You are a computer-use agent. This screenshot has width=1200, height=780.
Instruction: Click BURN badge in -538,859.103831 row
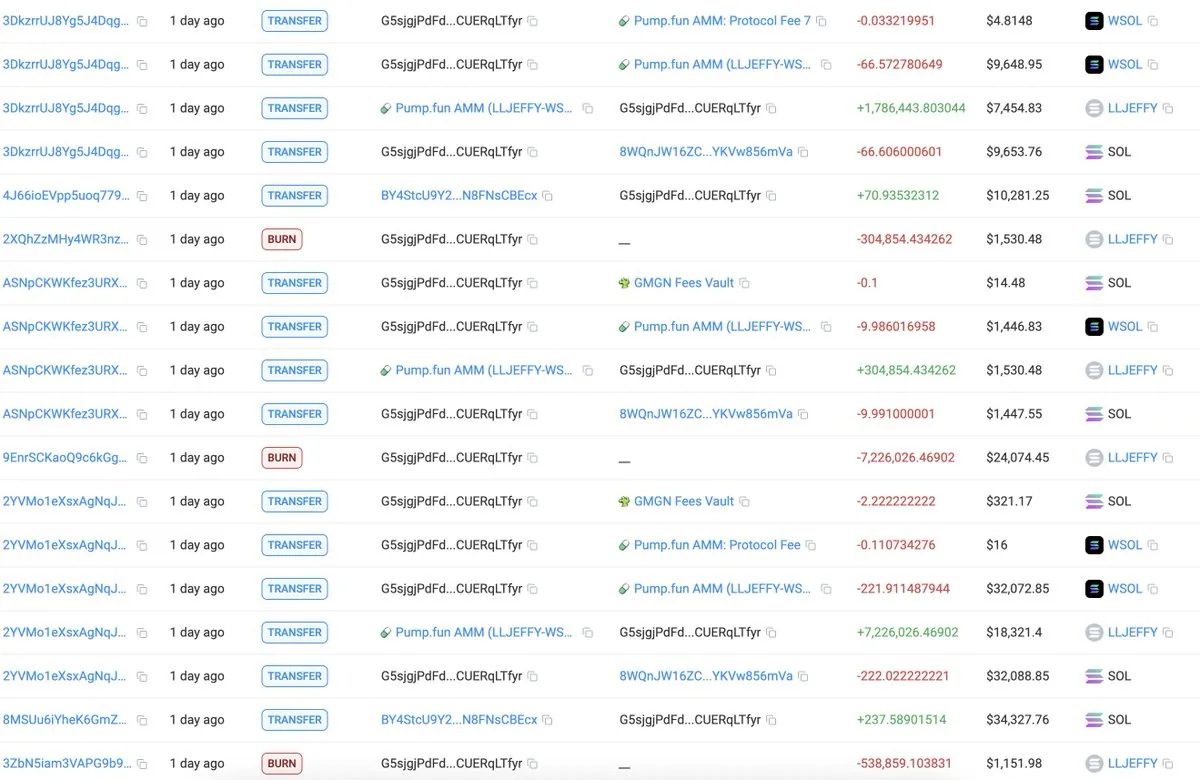tap(282, 764)
